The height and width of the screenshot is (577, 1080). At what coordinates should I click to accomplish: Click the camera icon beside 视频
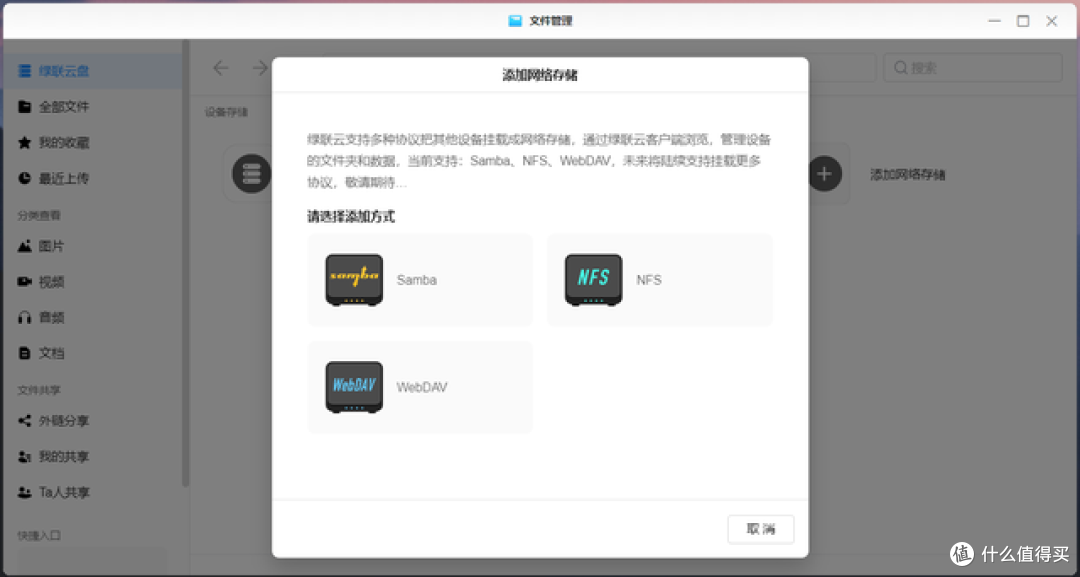[25, 282]
